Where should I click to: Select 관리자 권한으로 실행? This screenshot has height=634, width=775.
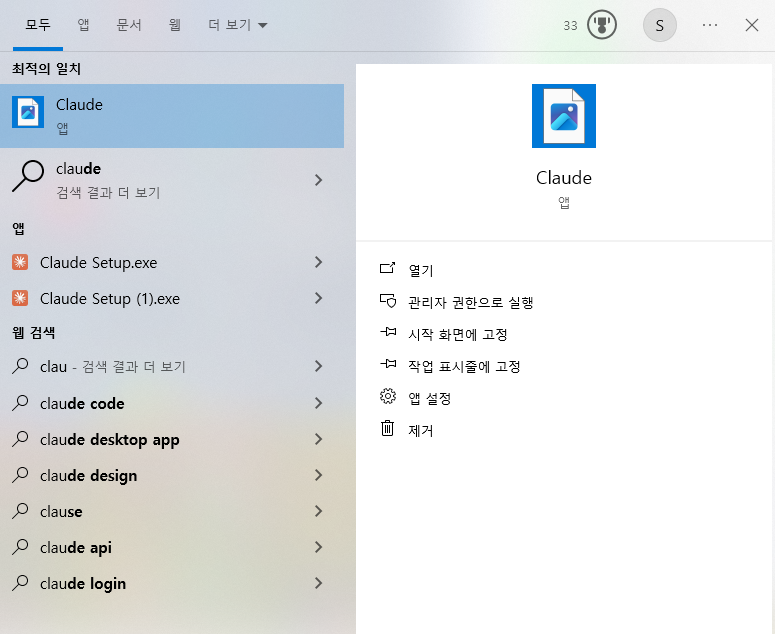471,302
